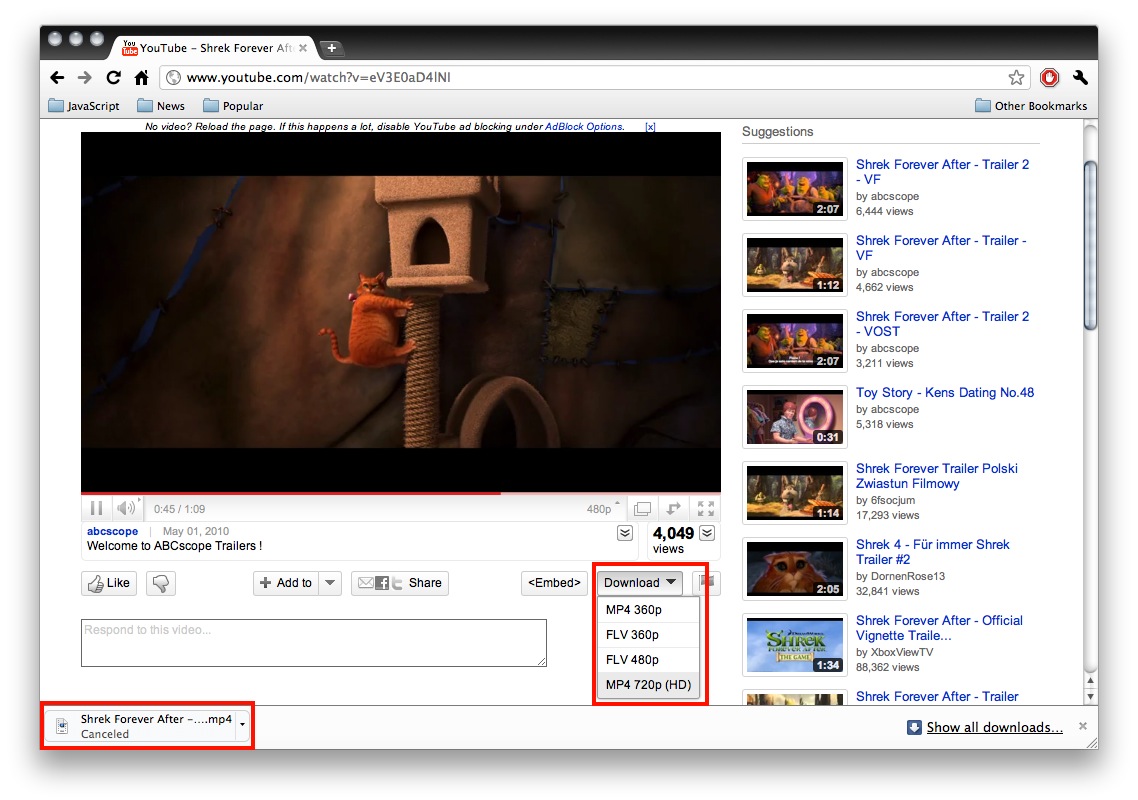Open the Popular bookmarks folder
Screen dimensions: 1138x800
(233, 106)
